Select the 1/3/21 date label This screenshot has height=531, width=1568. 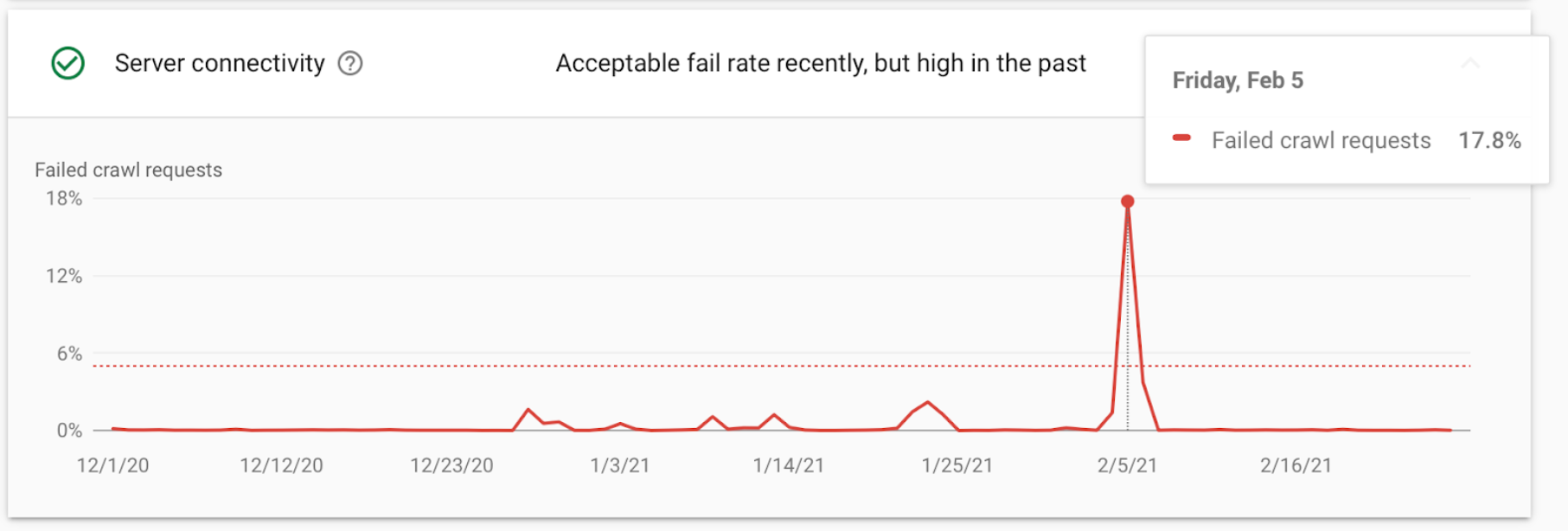click(619, 465)
